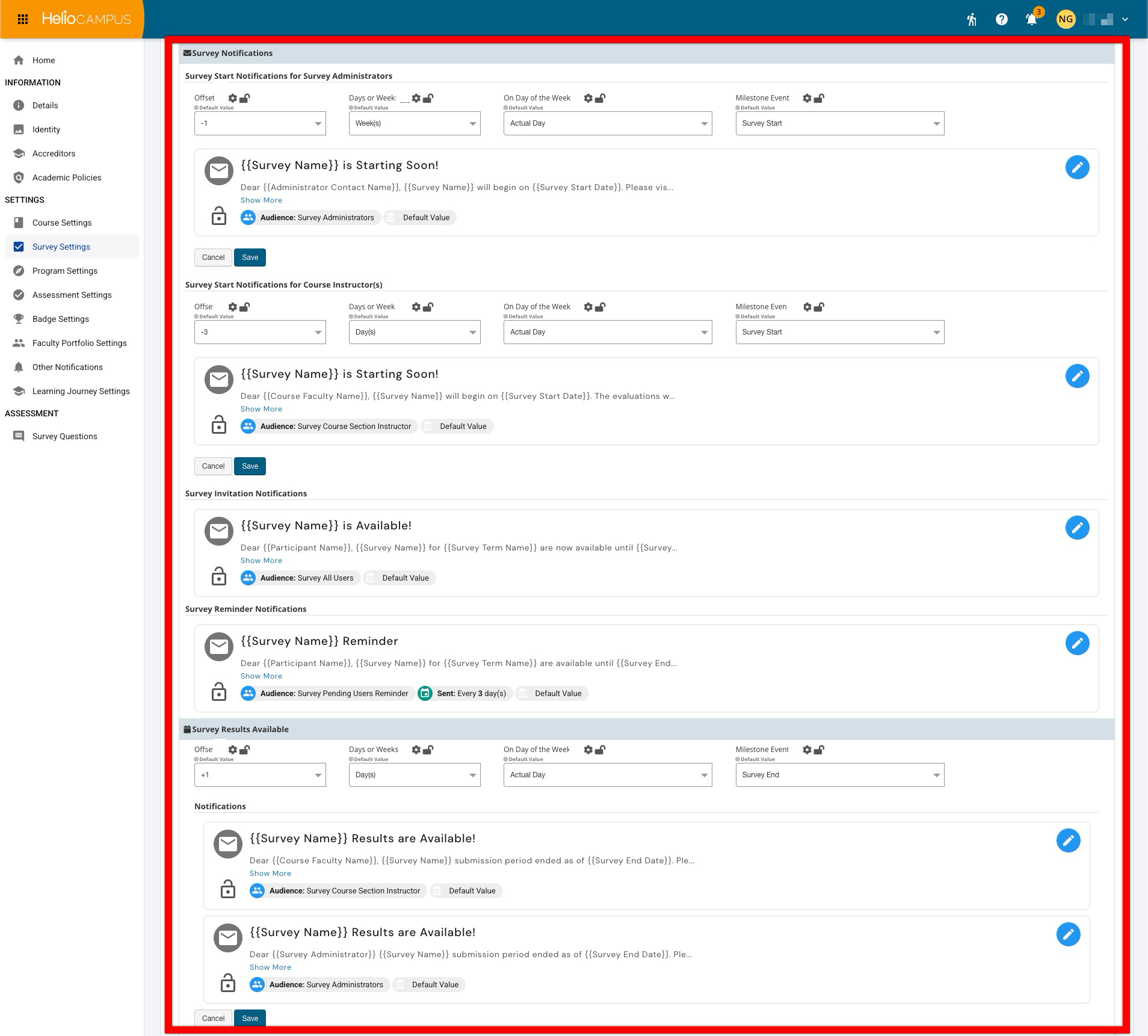Open Milestone Event dropdown showing Survey End

(840, 775)
